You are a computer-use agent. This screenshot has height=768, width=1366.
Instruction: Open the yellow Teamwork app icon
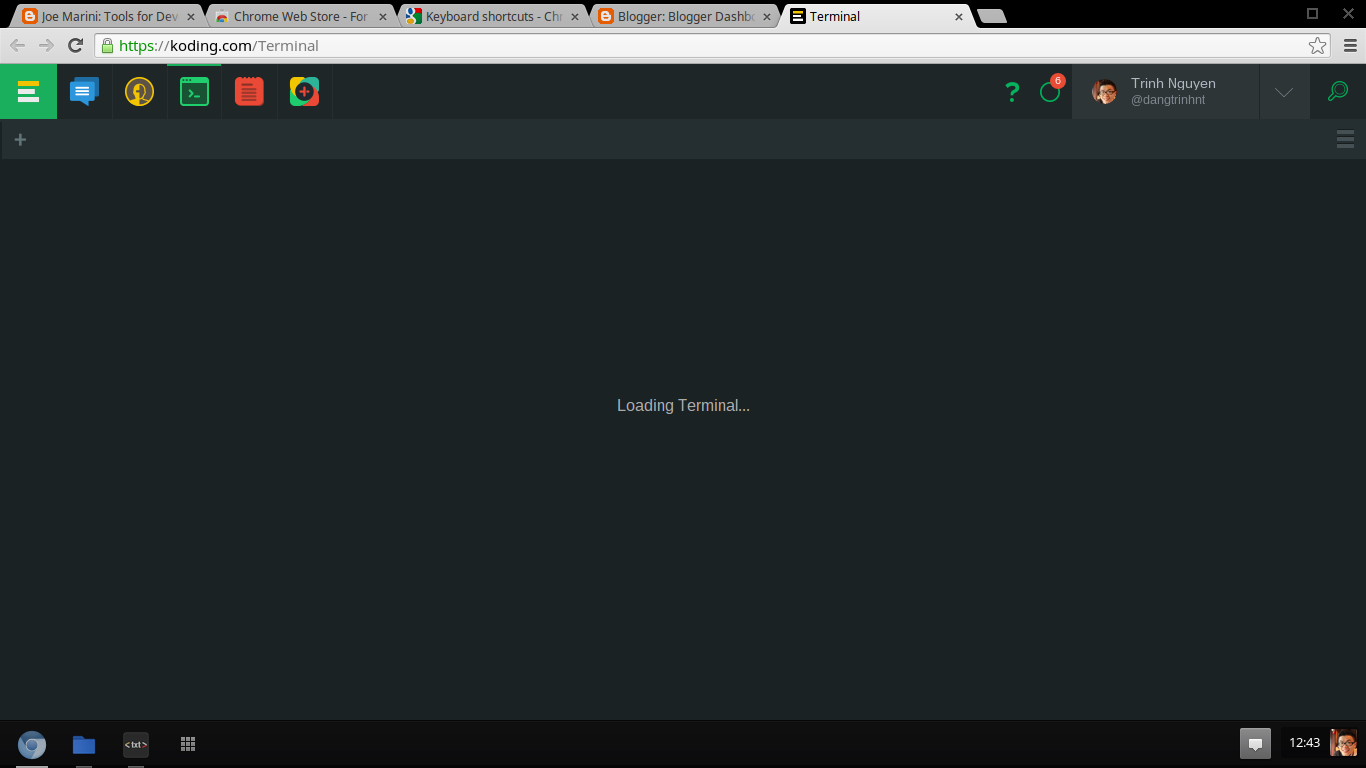[x=139, y=92]
